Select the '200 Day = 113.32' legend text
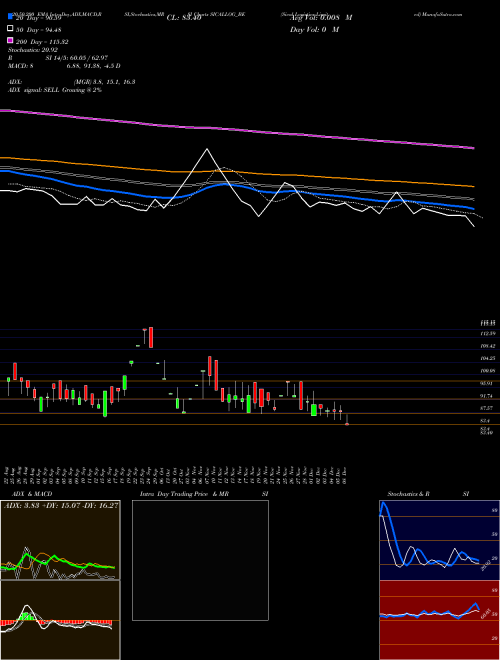Viewport: 500px width, 660px height. 42,42
